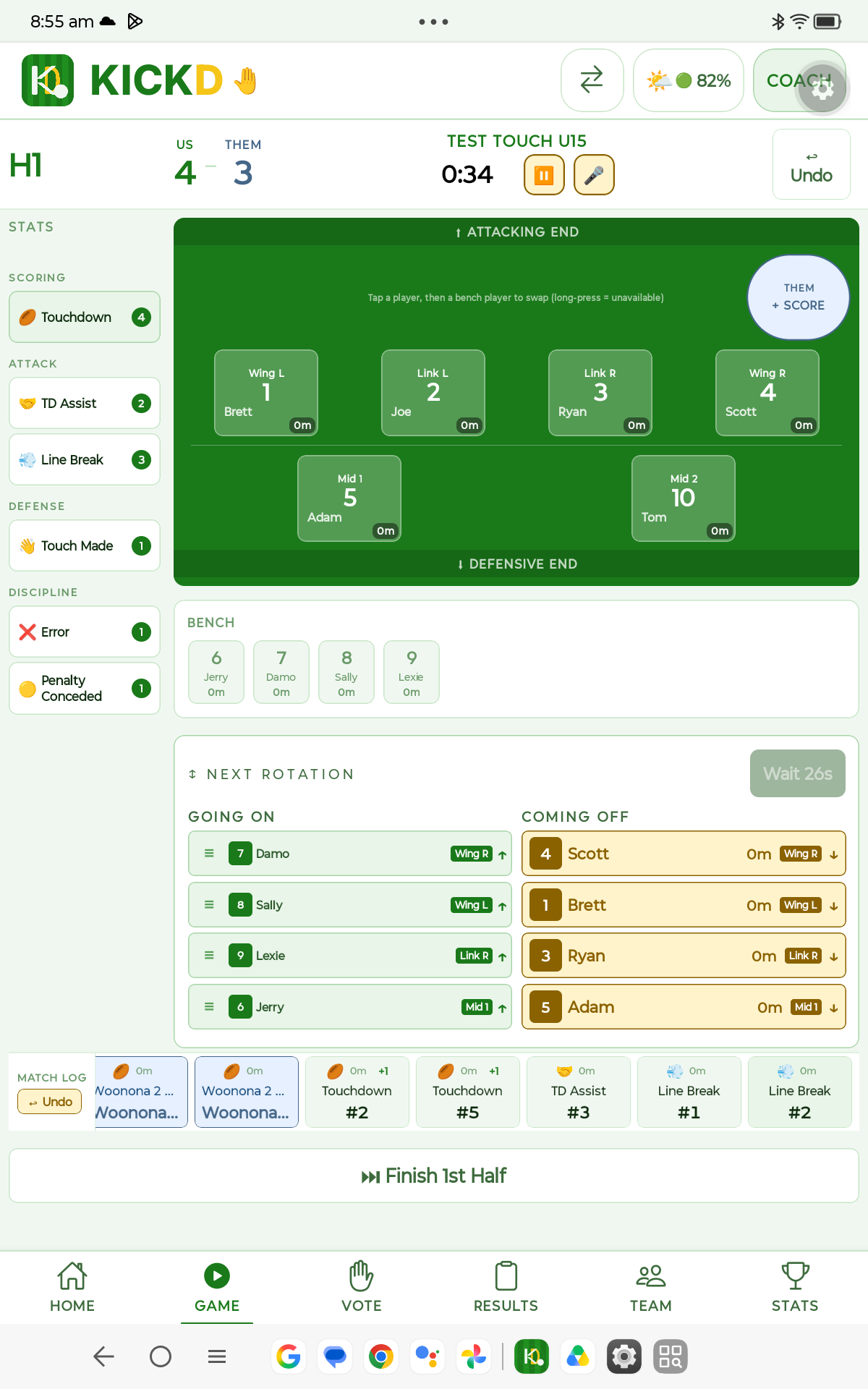Open the Touchdown #5 match log entry
The height and width of the screenshot is (1389, 868).
[467, 1092]
